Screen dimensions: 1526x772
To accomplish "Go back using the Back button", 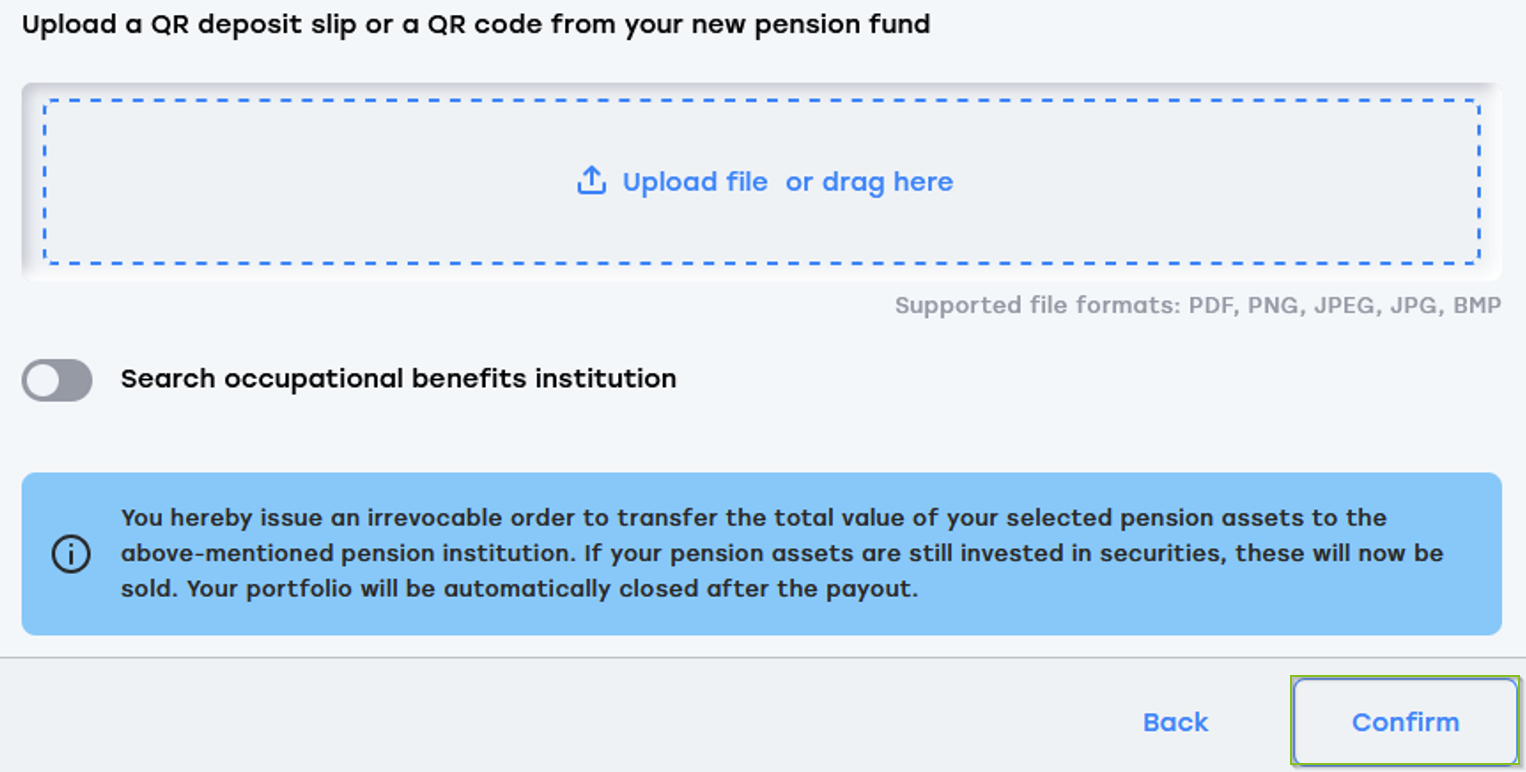I will 1176,722.
